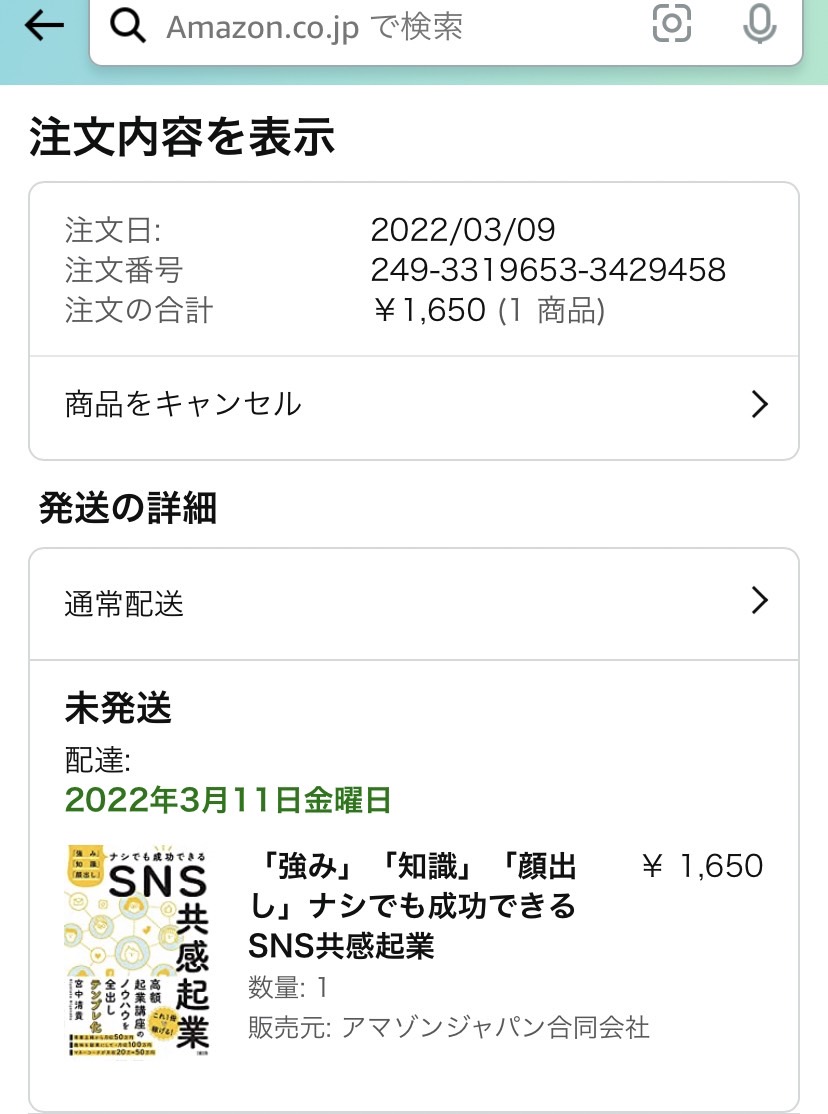Tap the microphone voice search icon
828x1114 pixels.
coord(759,23)
